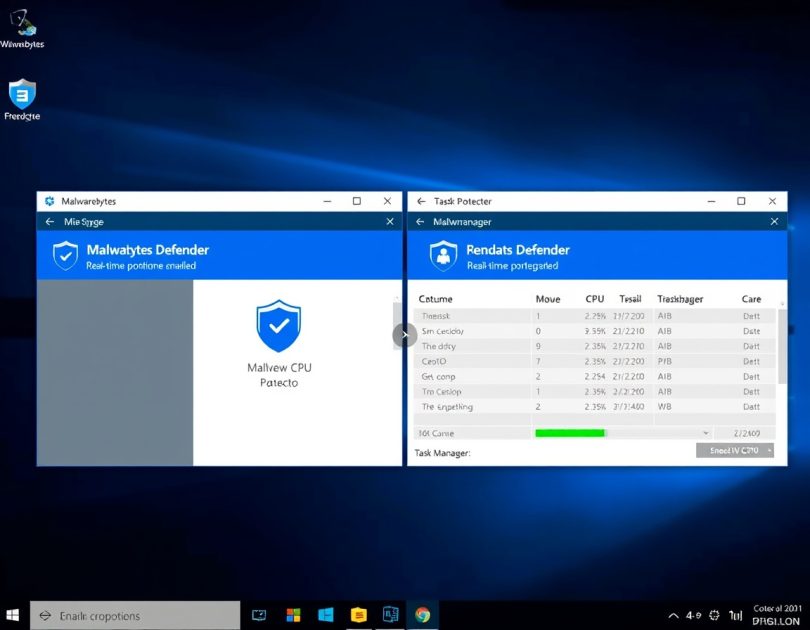This screenshot has width=810, height=630.
Task: Open the blue Windows taskbar icon
Action: 325,615
